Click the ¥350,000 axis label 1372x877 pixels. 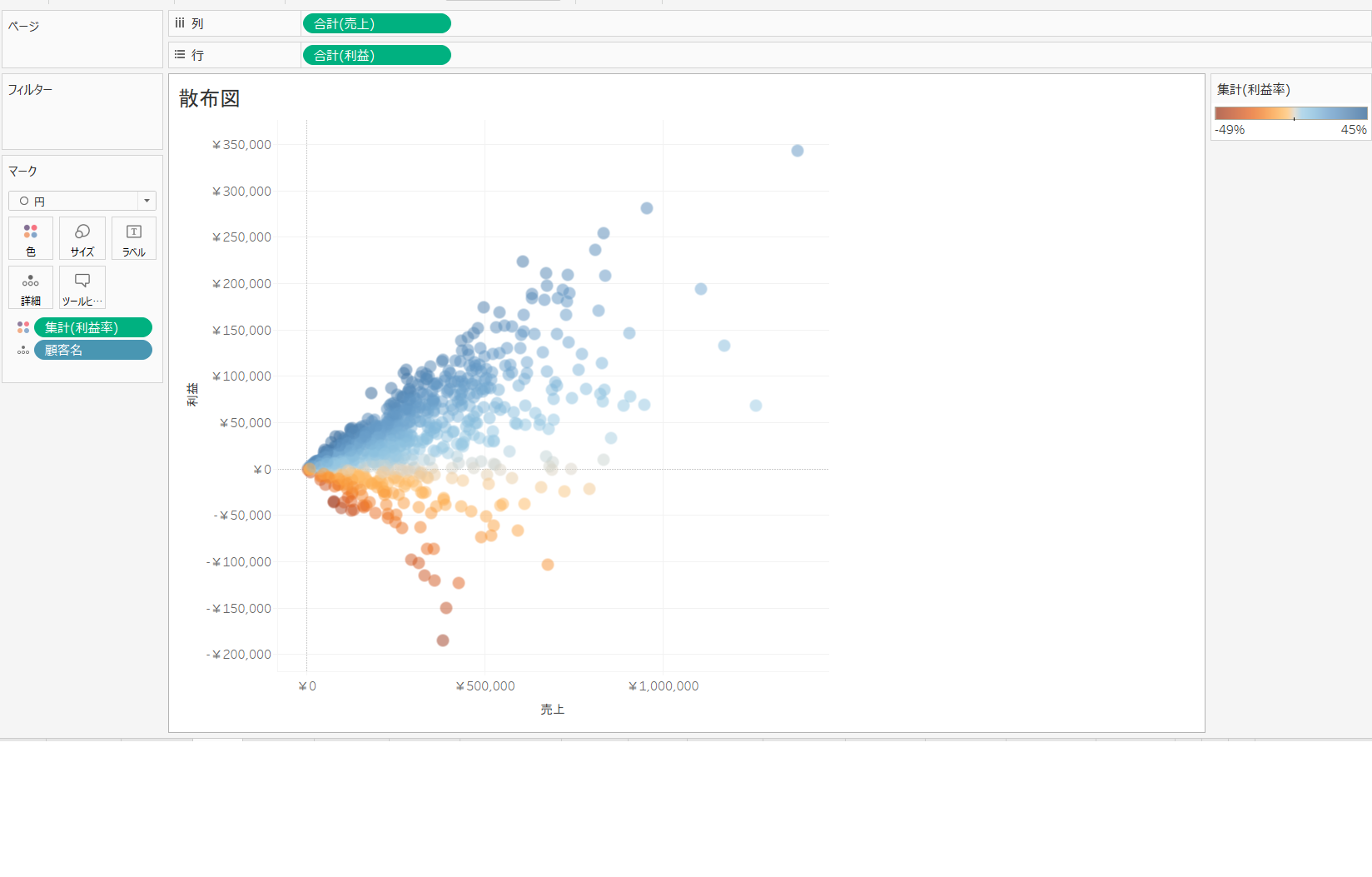tap(242, 145)
